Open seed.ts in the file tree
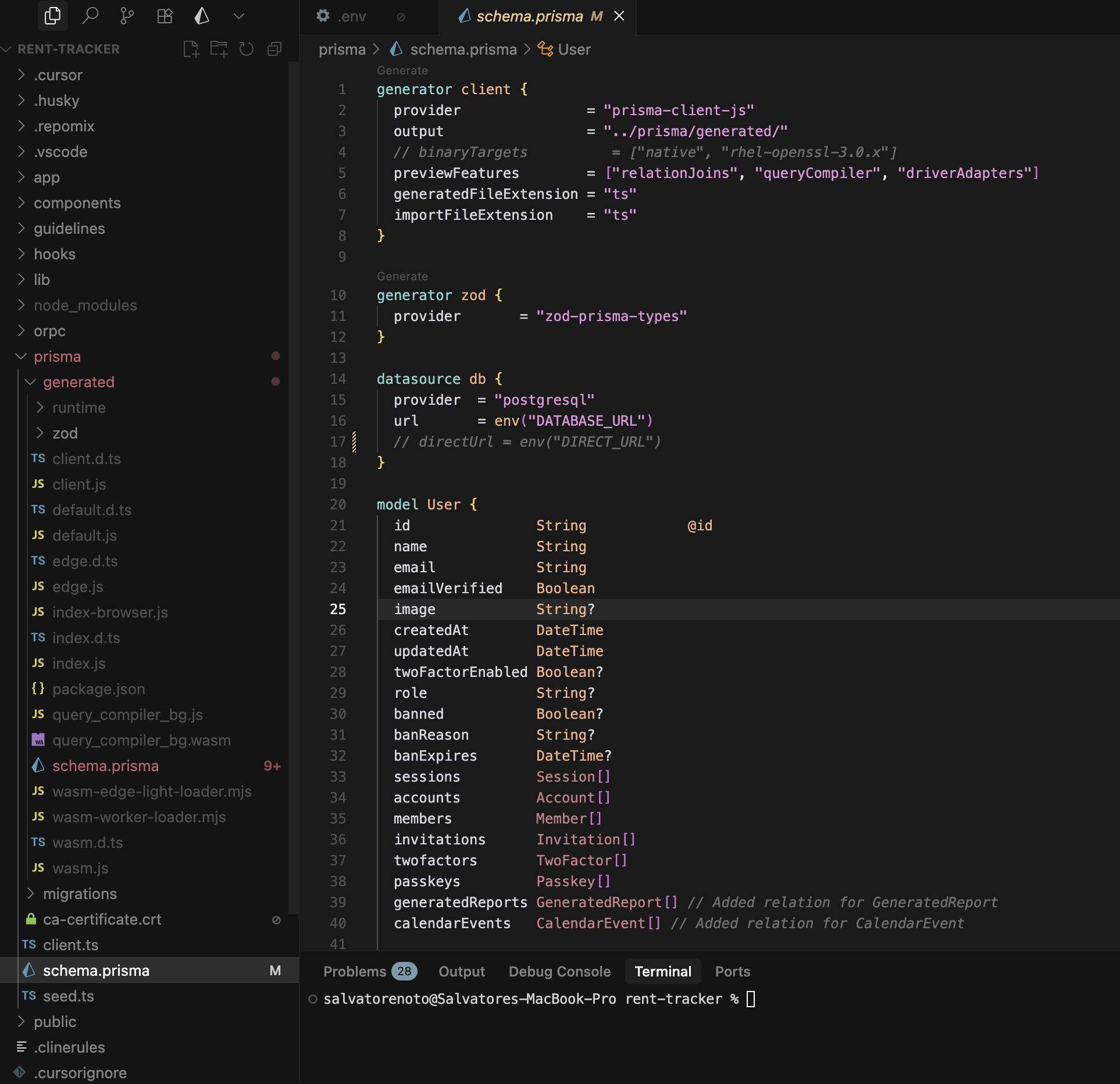 pos(68,996)
